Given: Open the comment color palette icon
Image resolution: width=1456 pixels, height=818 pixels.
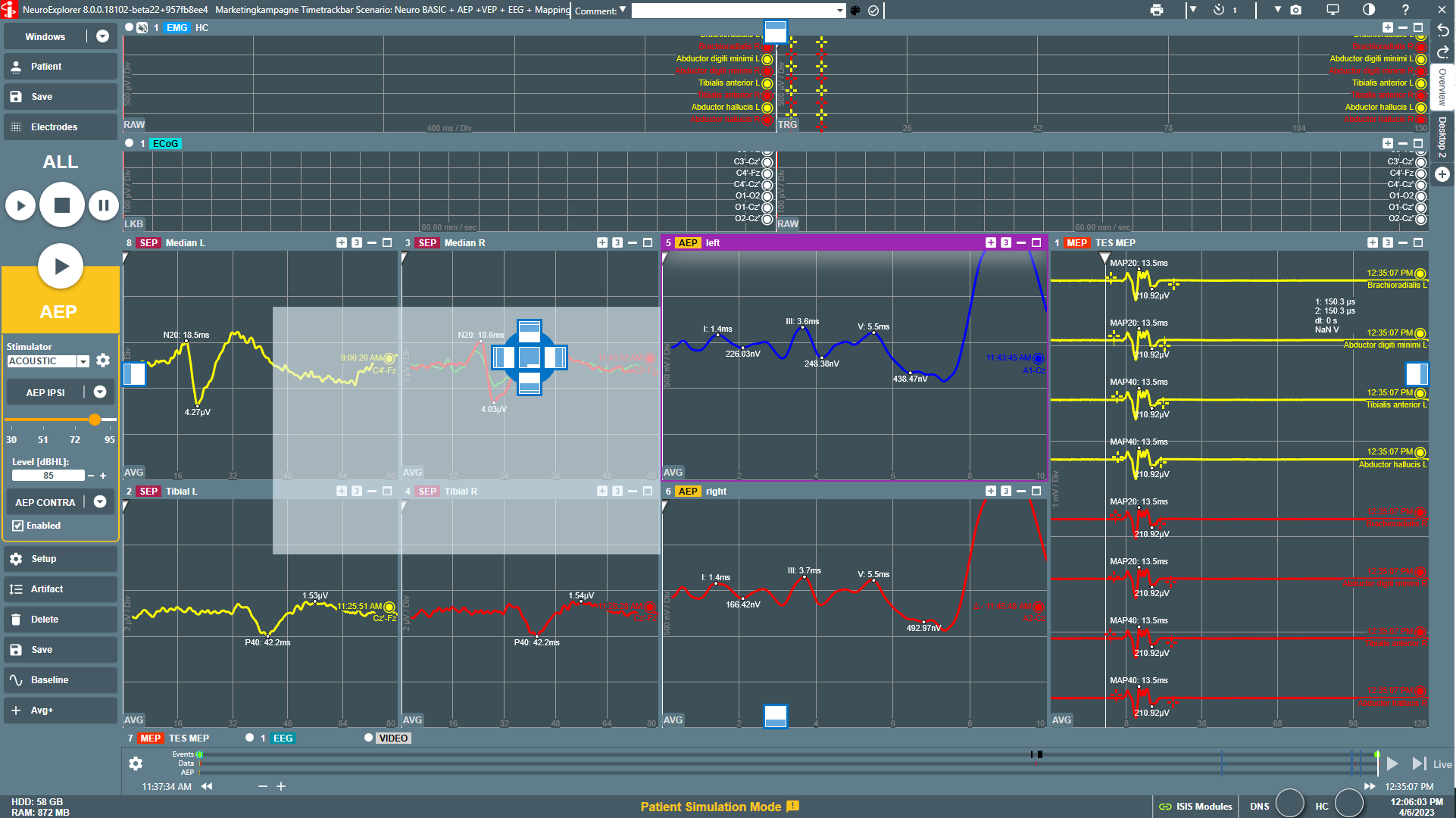Looking at the screenshot, I should 855,11.
